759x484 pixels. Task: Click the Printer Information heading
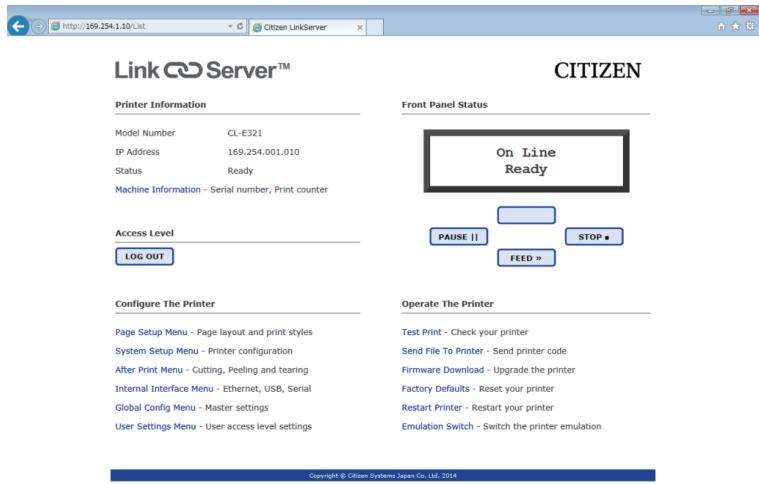tap(161, 105)
